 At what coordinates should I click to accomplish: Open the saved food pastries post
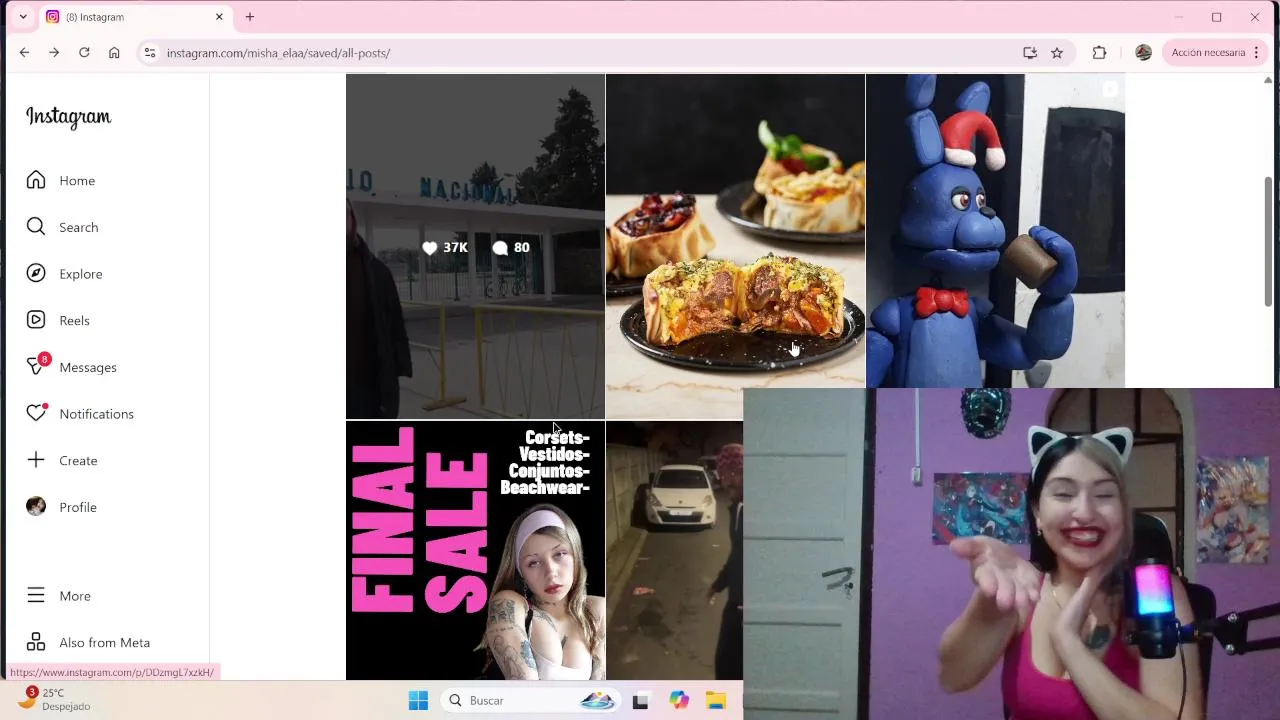[735, 246]
